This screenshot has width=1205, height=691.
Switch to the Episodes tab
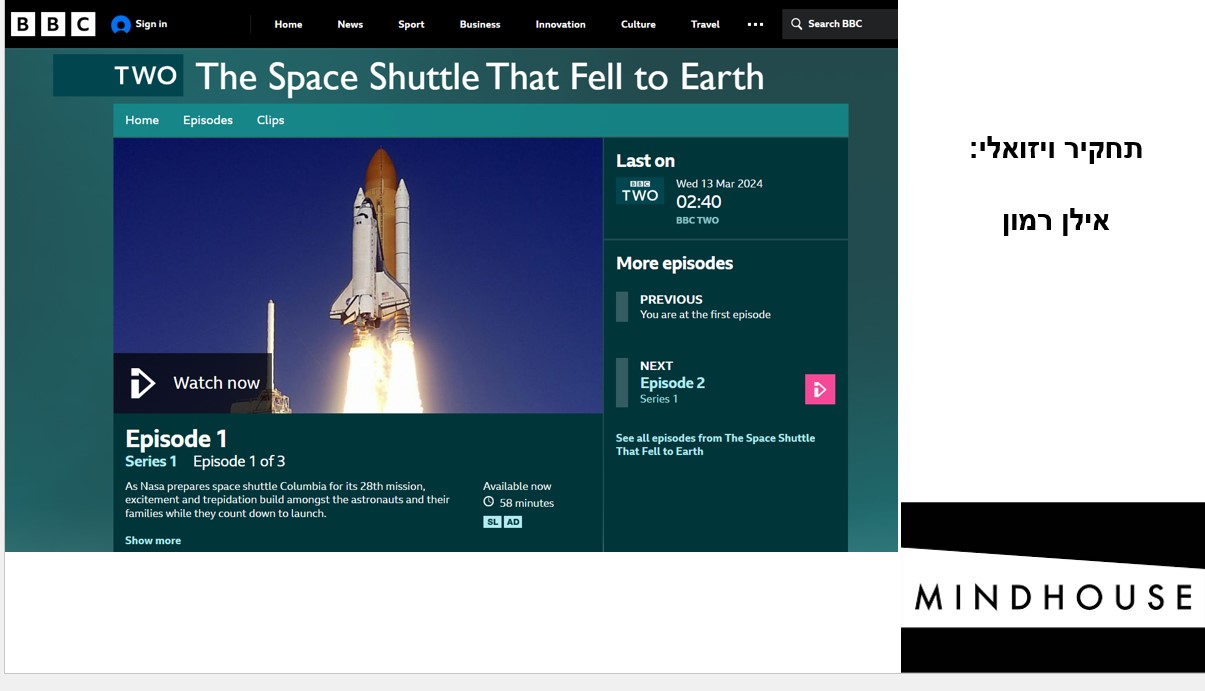208,120
